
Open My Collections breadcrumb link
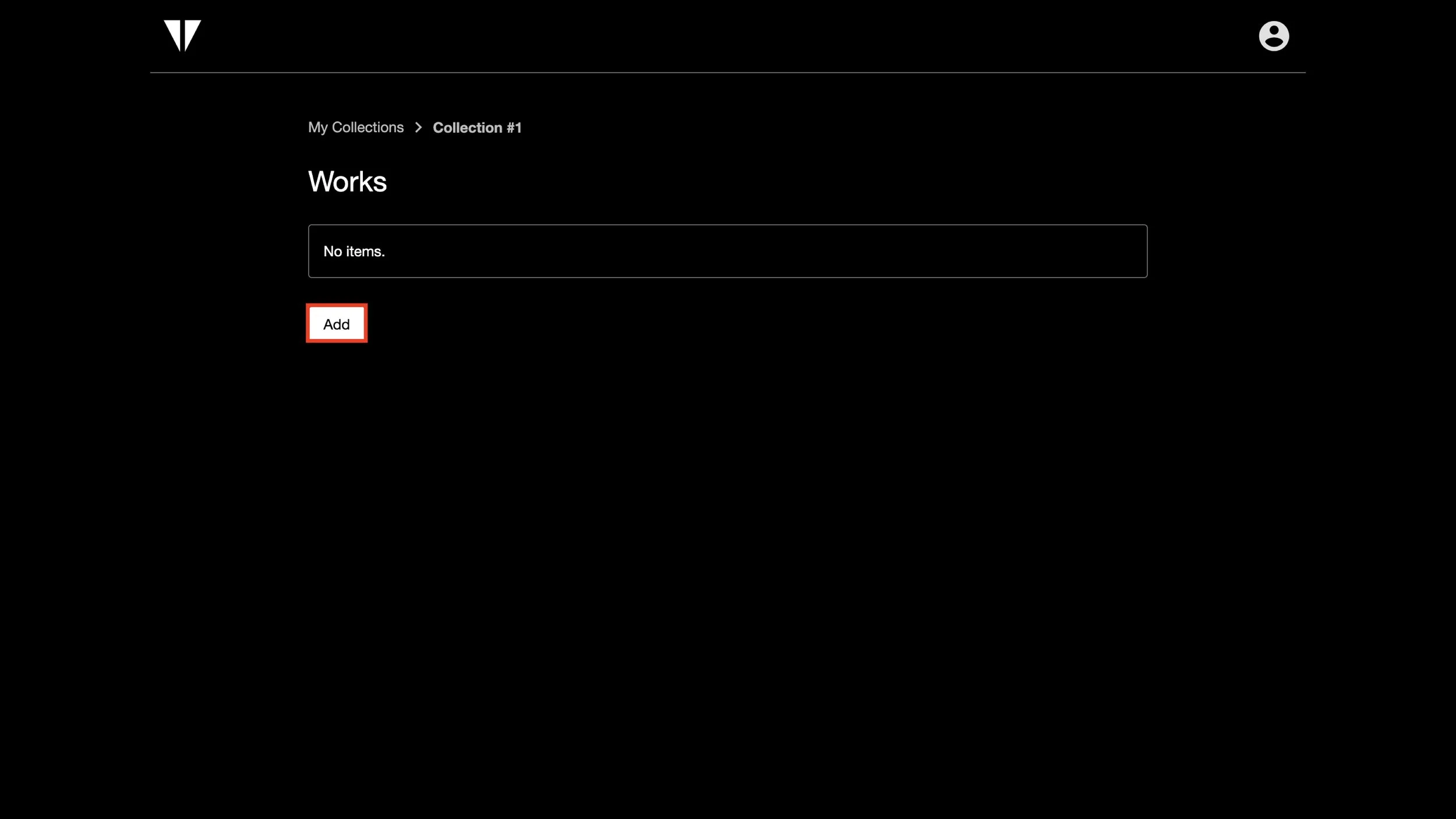355,128
